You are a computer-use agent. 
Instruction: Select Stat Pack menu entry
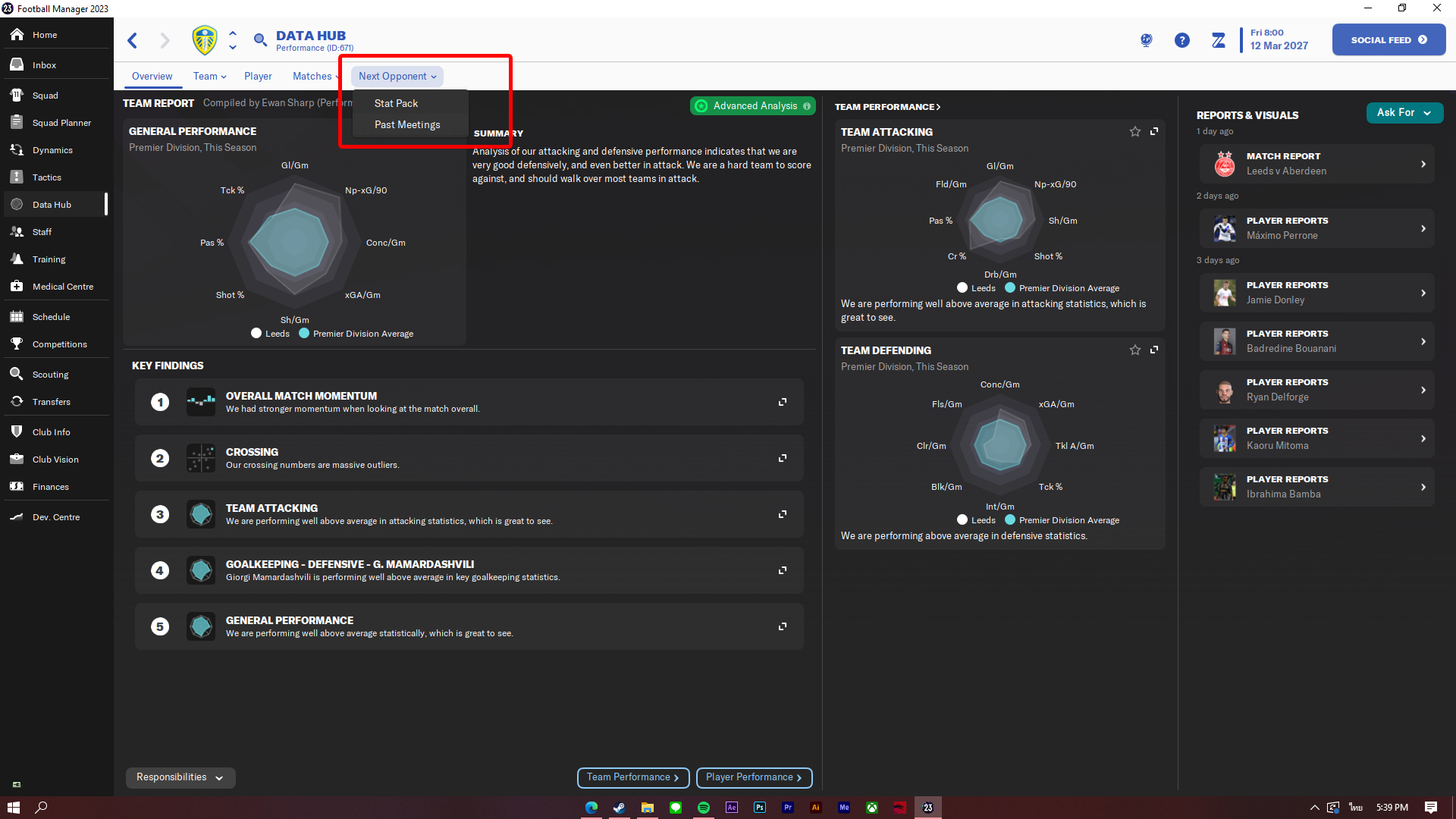[x=396, y=103]
